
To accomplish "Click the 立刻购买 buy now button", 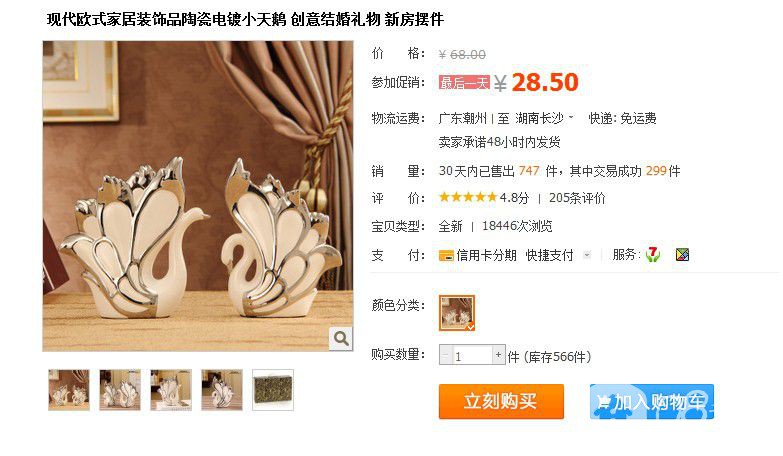I will 501,401.
